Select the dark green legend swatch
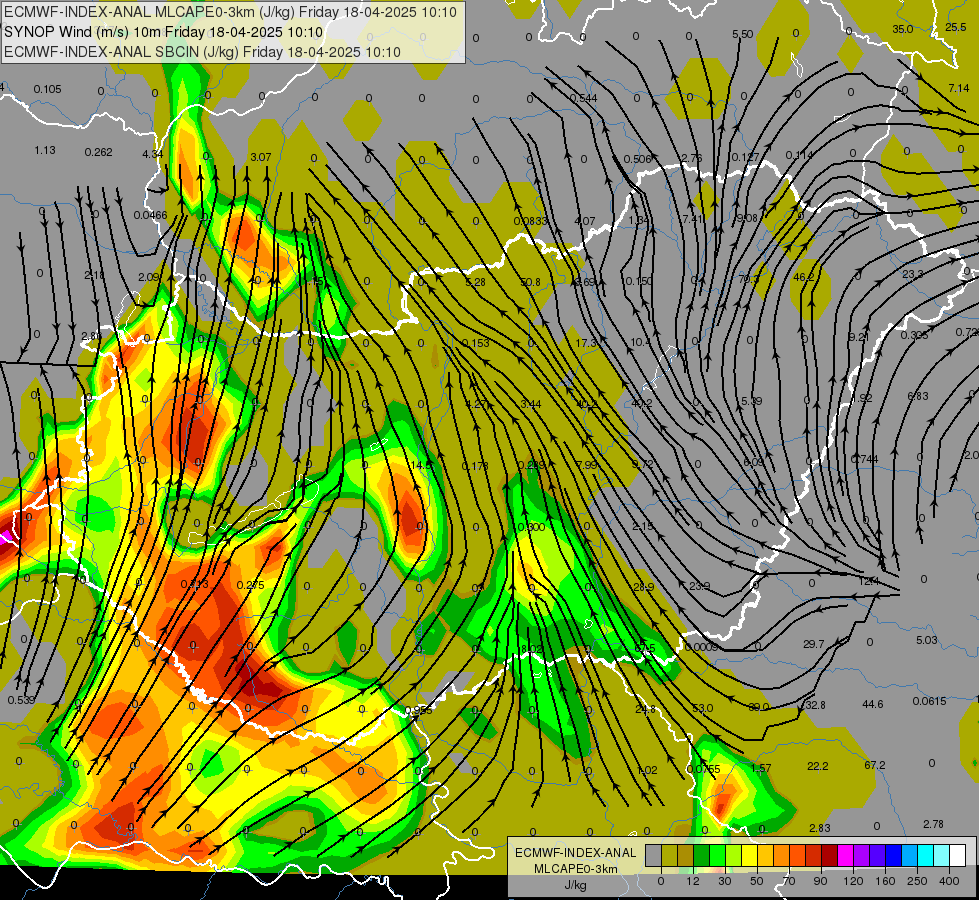 [x=702, y=855]
